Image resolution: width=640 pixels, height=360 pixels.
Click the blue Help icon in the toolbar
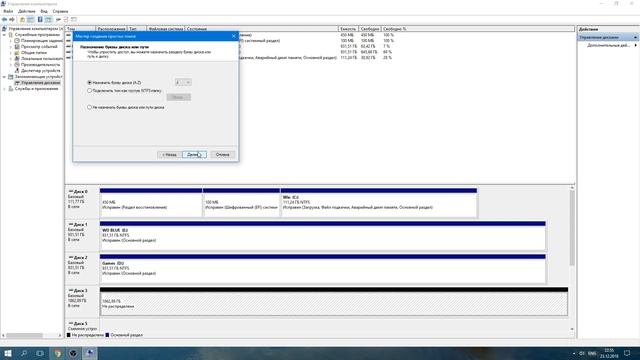(40, 20)
